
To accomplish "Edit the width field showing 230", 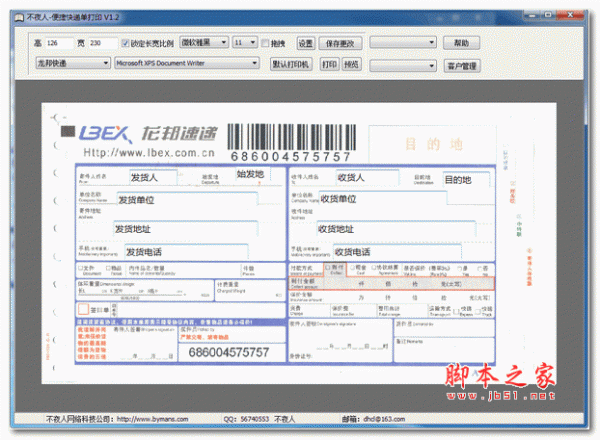I will [x=103, y=43].
